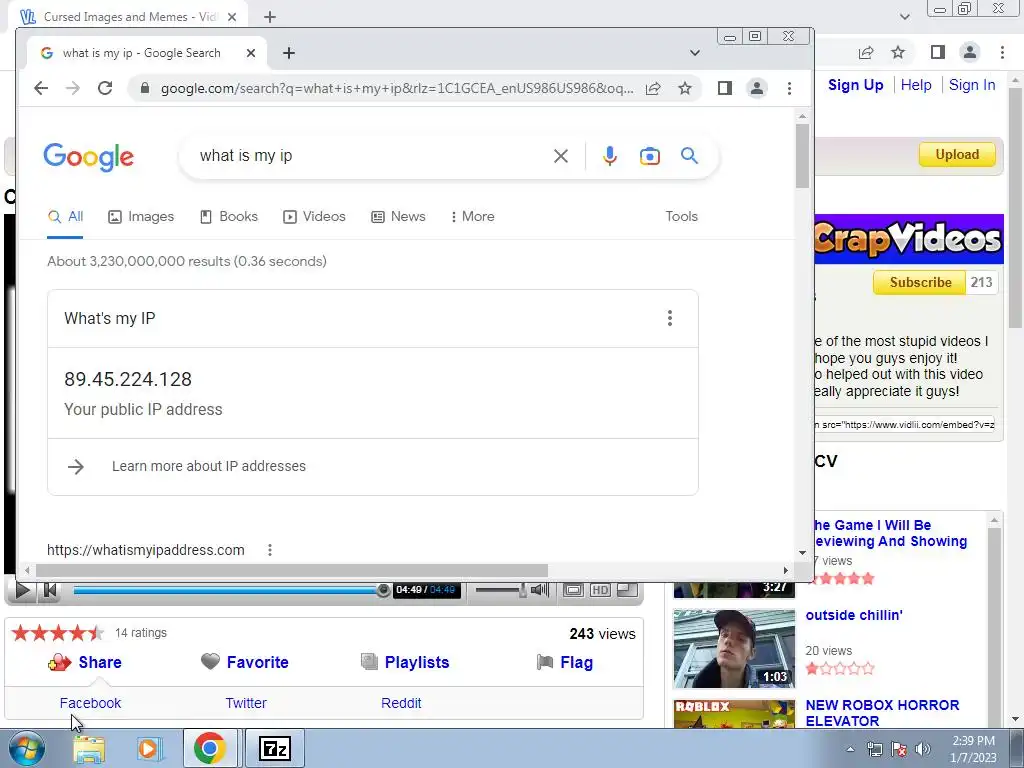Click the Google logo
The height and width of the screenshot is (768, 1024).
[x=89, y=157]
